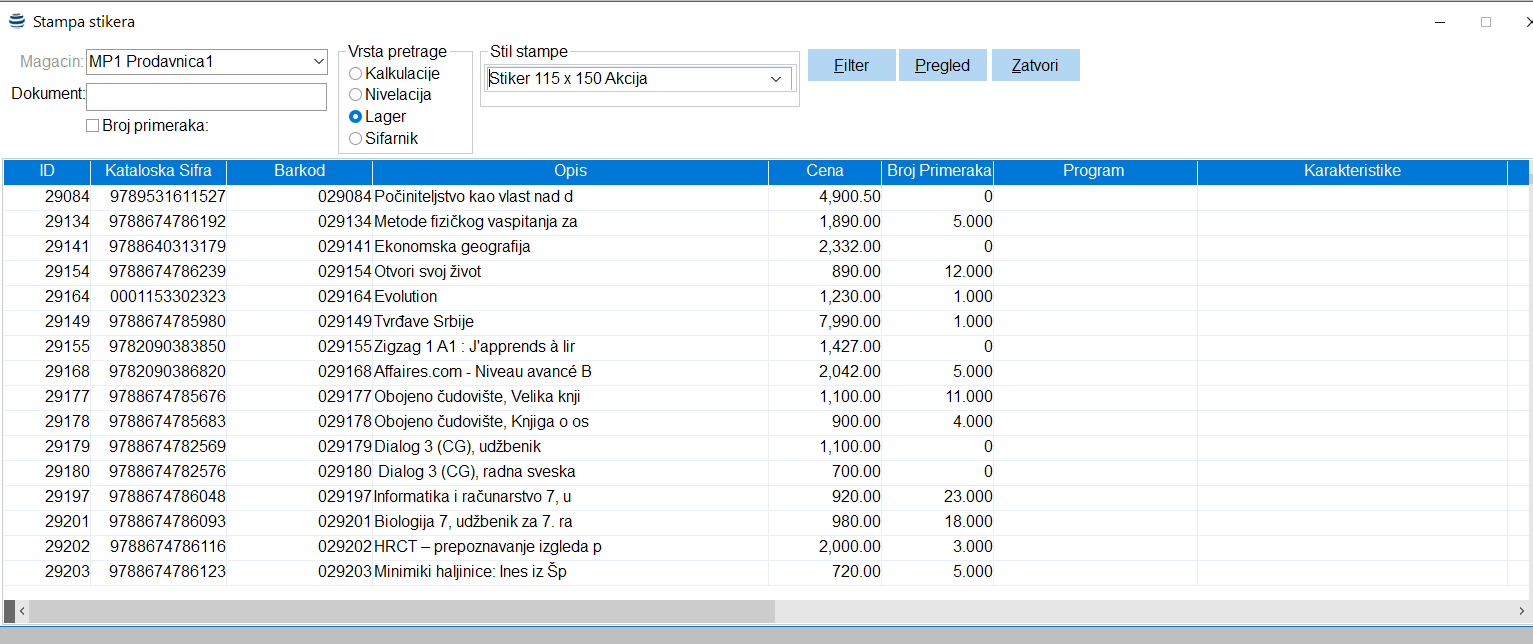Open Pregled print preview
This screenshot has height=644, width=1533.
pos(942,65)
